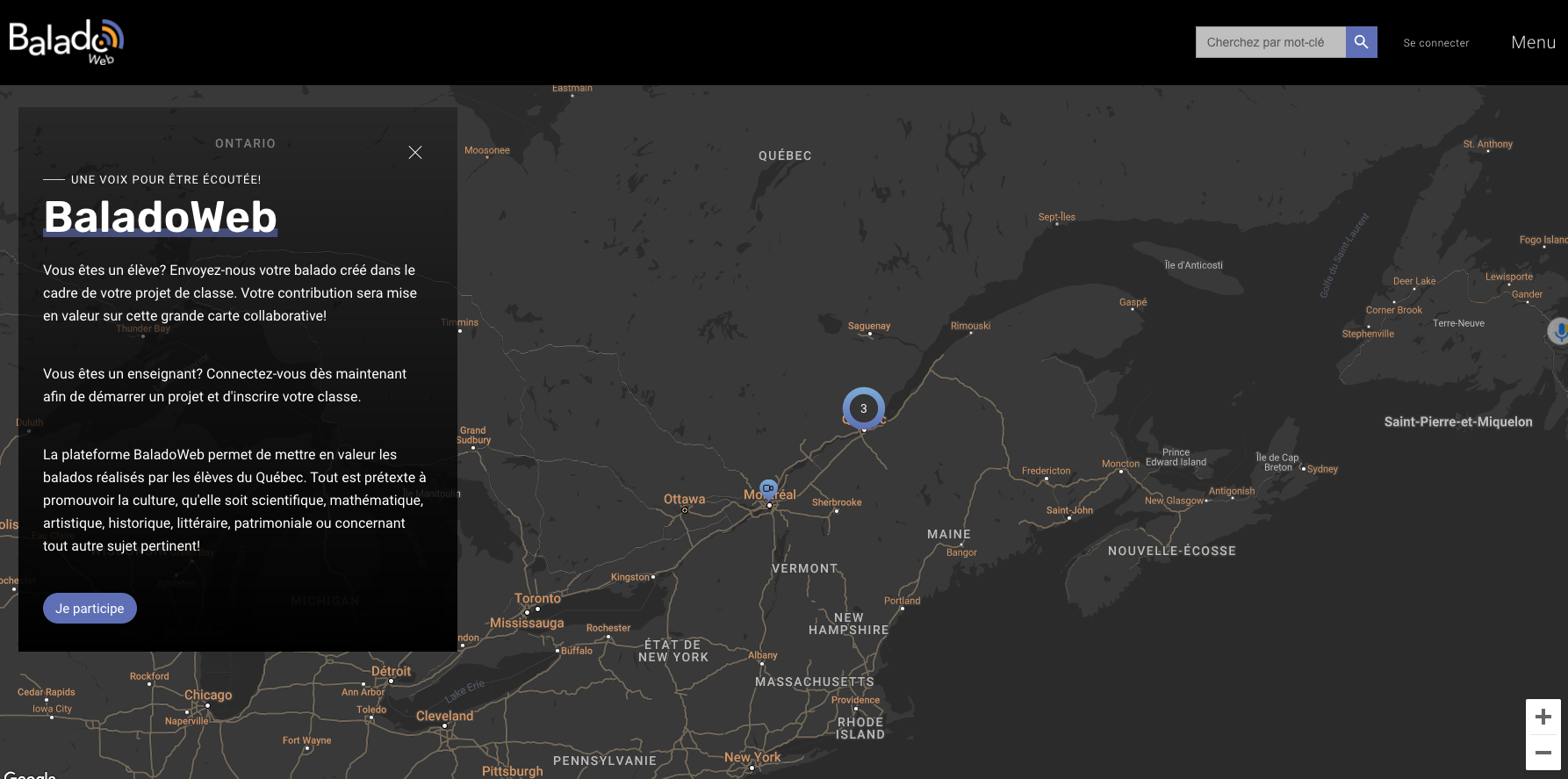Click the Sherbrooke city label
The image size is (1568, 779).
(837, 502)
